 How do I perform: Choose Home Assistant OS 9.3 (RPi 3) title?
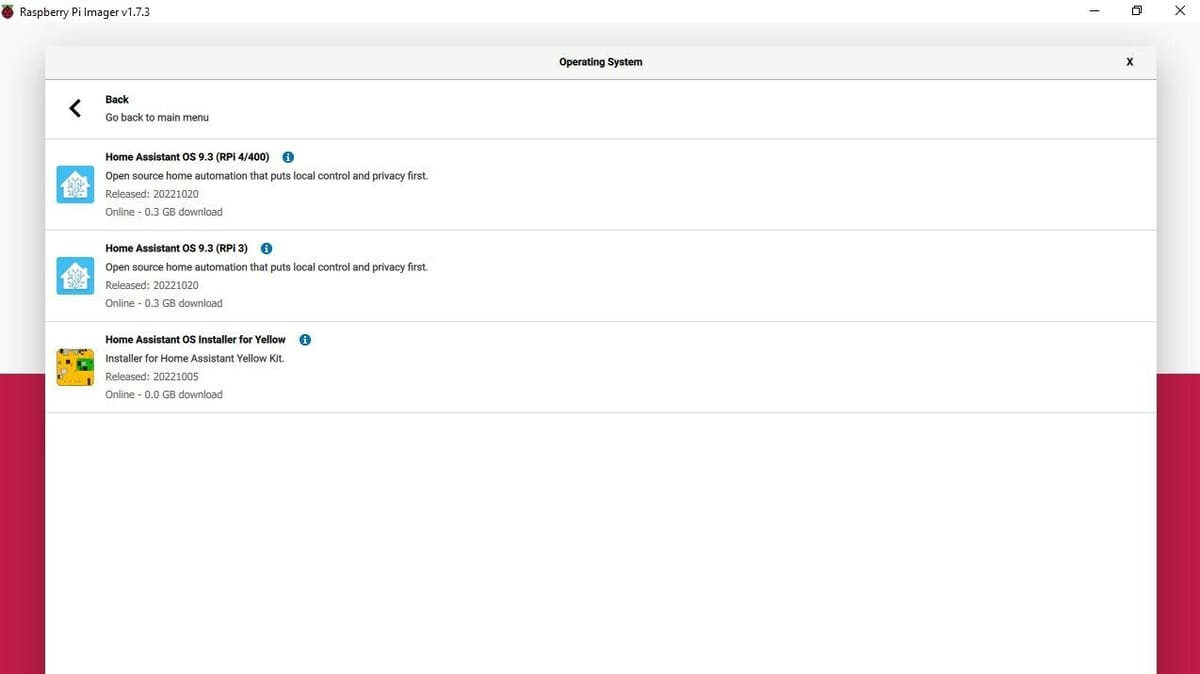click(x=176, y=248)
